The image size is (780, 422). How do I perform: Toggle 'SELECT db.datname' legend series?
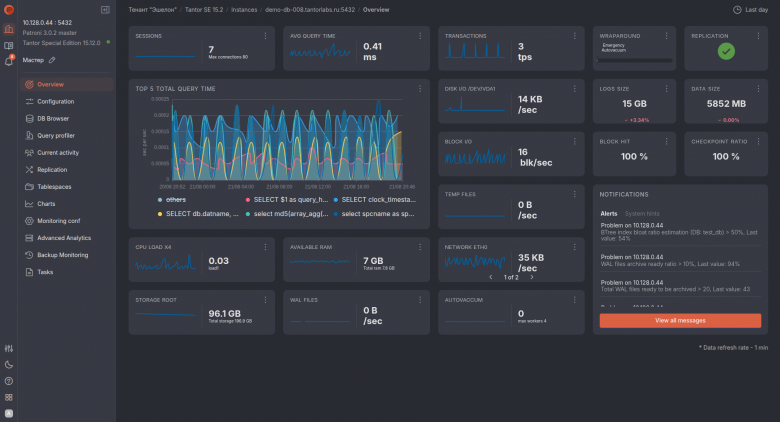coord(198,213)
